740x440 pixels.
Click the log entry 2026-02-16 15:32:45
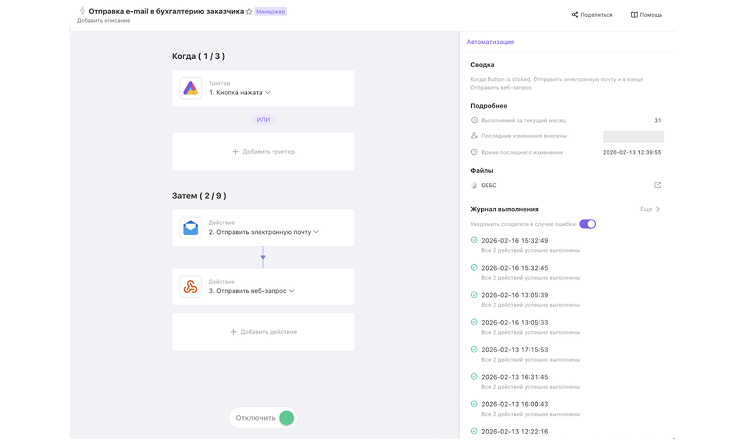514,268
